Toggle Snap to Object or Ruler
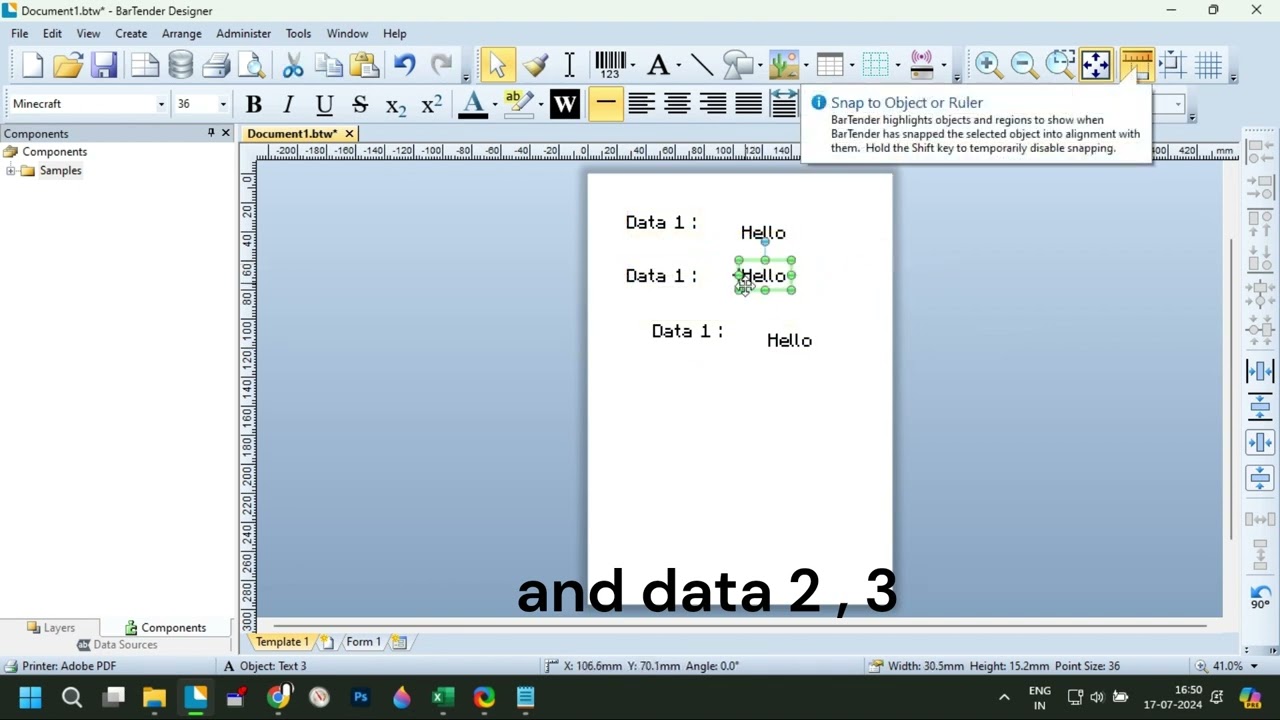Viewport: 1280px width, 720px height. point(1136,65)
